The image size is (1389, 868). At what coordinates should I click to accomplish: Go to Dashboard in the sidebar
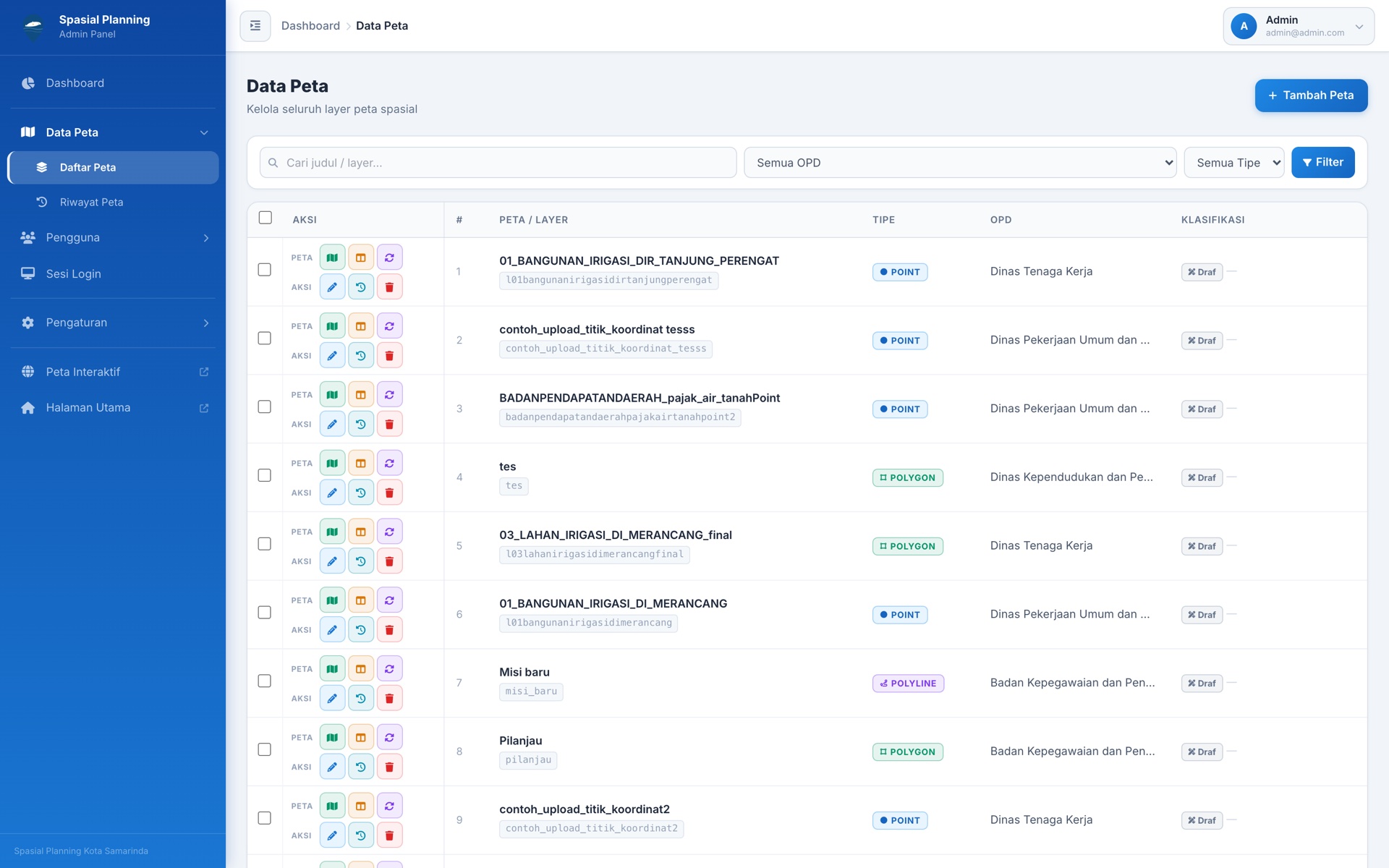(113, 83)
